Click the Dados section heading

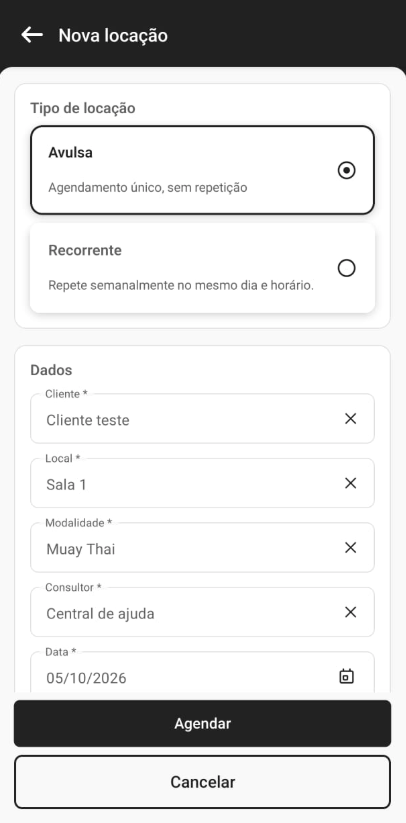pyautogui.click(x=51, y=370)
